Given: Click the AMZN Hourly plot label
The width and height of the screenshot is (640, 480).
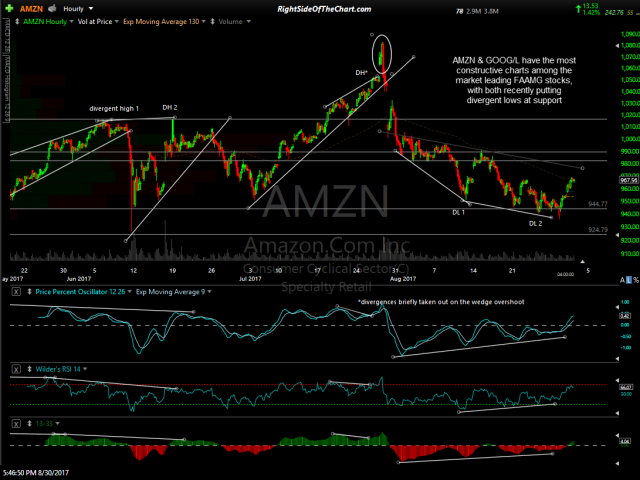Looking at the screenshot, I should pos(45,22).
